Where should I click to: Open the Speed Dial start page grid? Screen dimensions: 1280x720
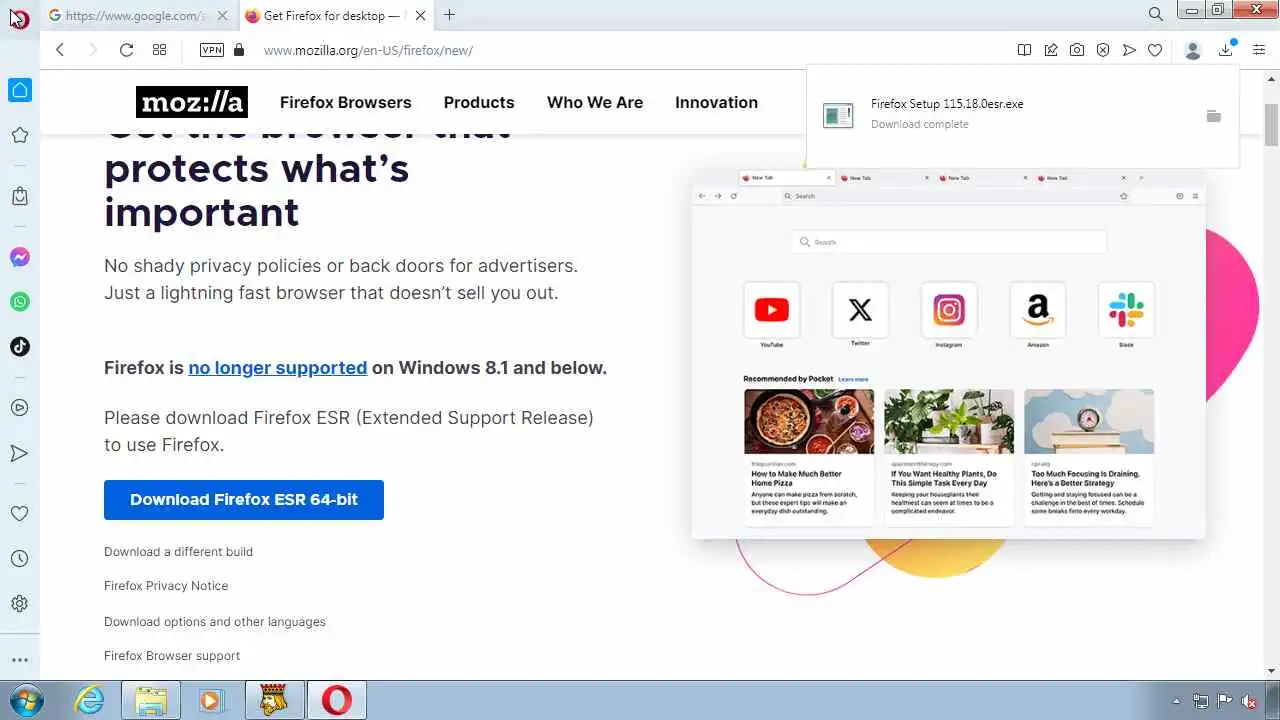point(159,50)
